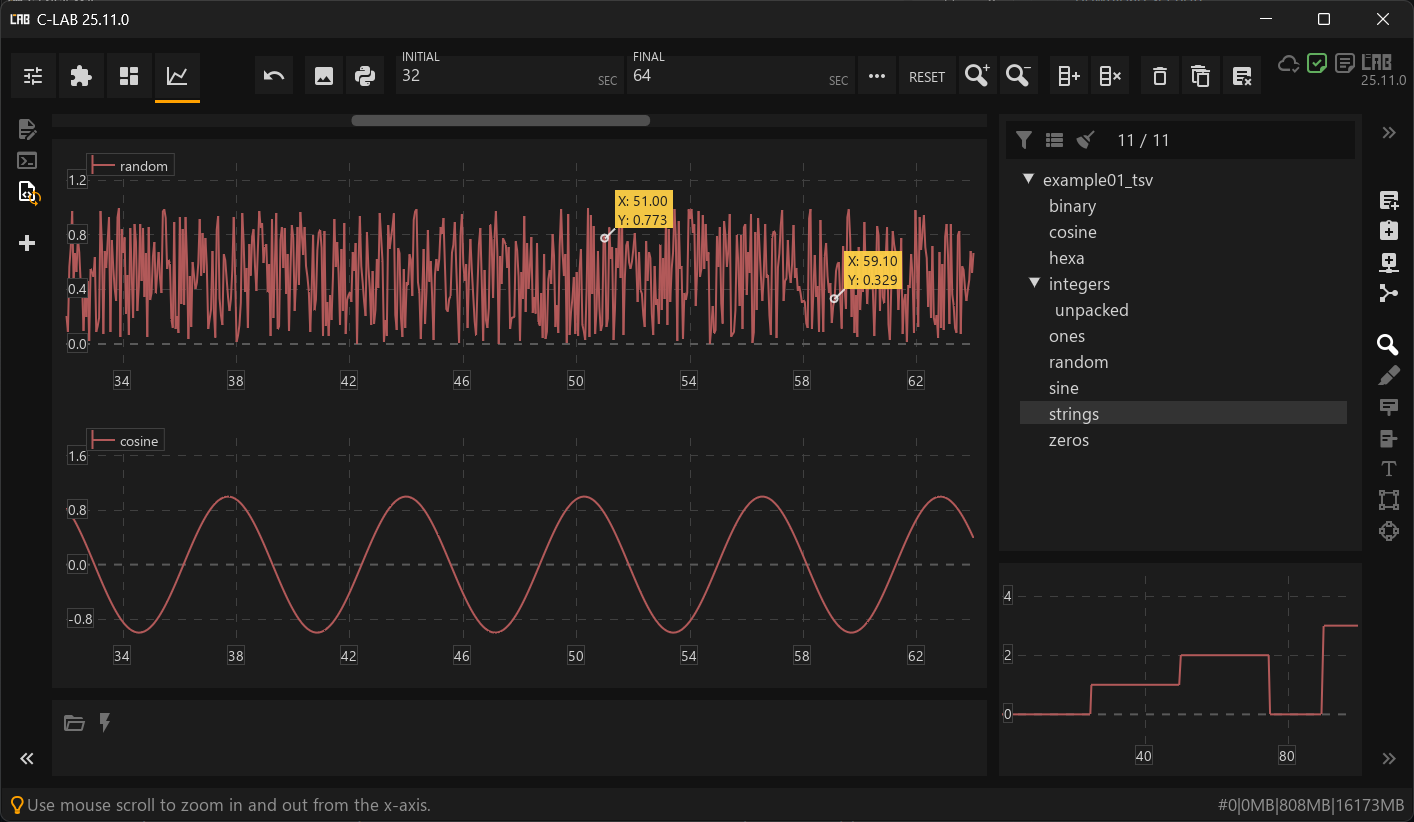Collapse the example01_tsv tree node
The image size is (1414, 822).
1028,180
